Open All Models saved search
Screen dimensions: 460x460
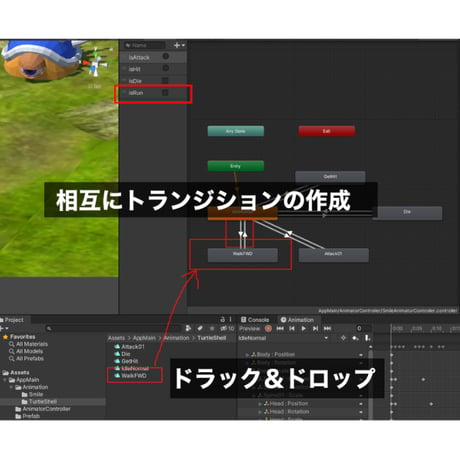tap(26, 351)
